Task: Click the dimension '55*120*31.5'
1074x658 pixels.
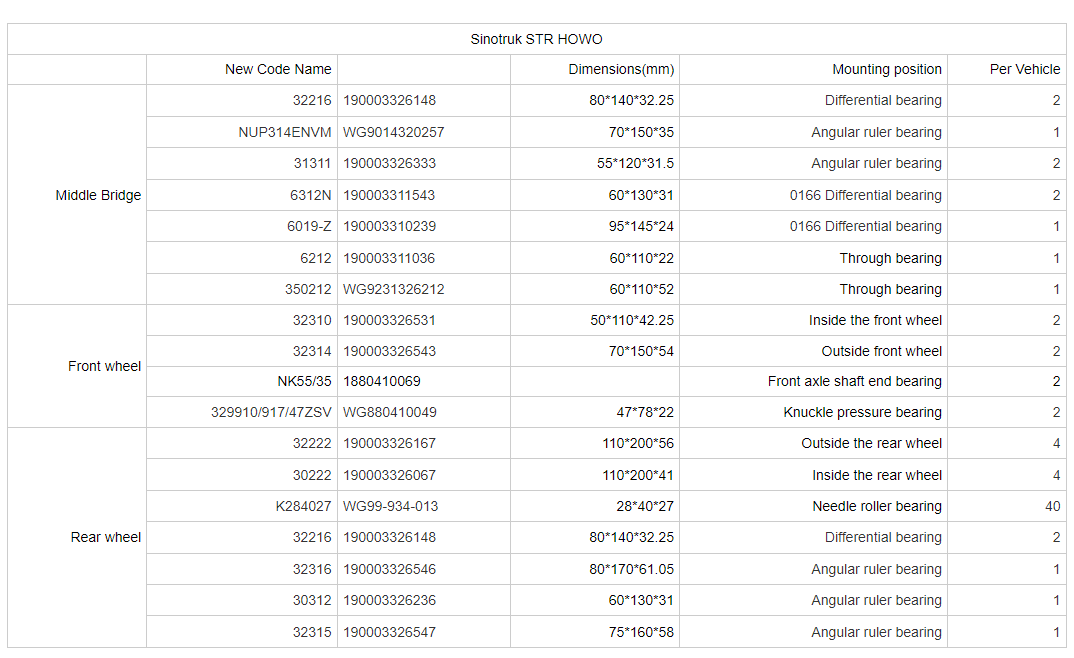Action: click(636, 163)
